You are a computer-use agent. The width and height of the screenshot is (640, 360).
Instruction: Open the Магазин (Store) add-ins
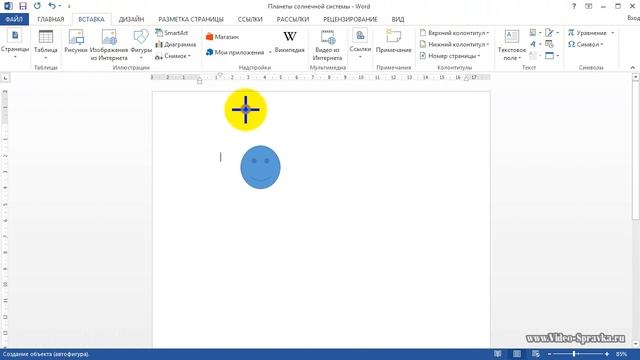coord(222,37)
